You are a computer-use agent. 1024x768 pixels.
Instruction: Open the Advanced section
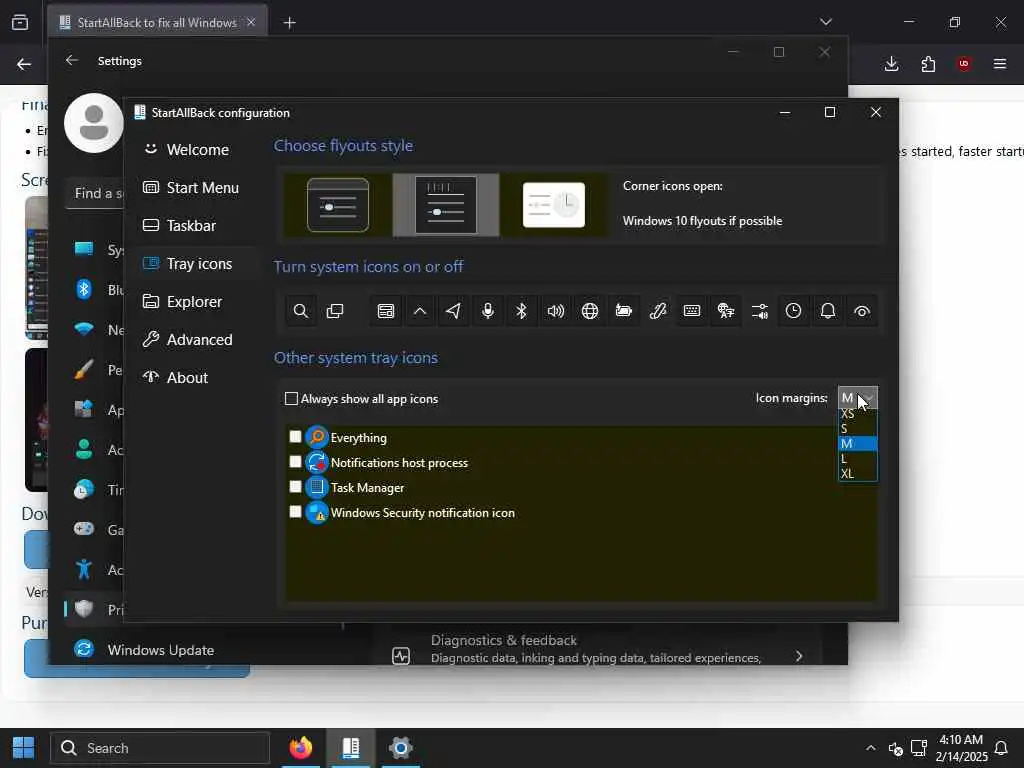tap(197, 340)
